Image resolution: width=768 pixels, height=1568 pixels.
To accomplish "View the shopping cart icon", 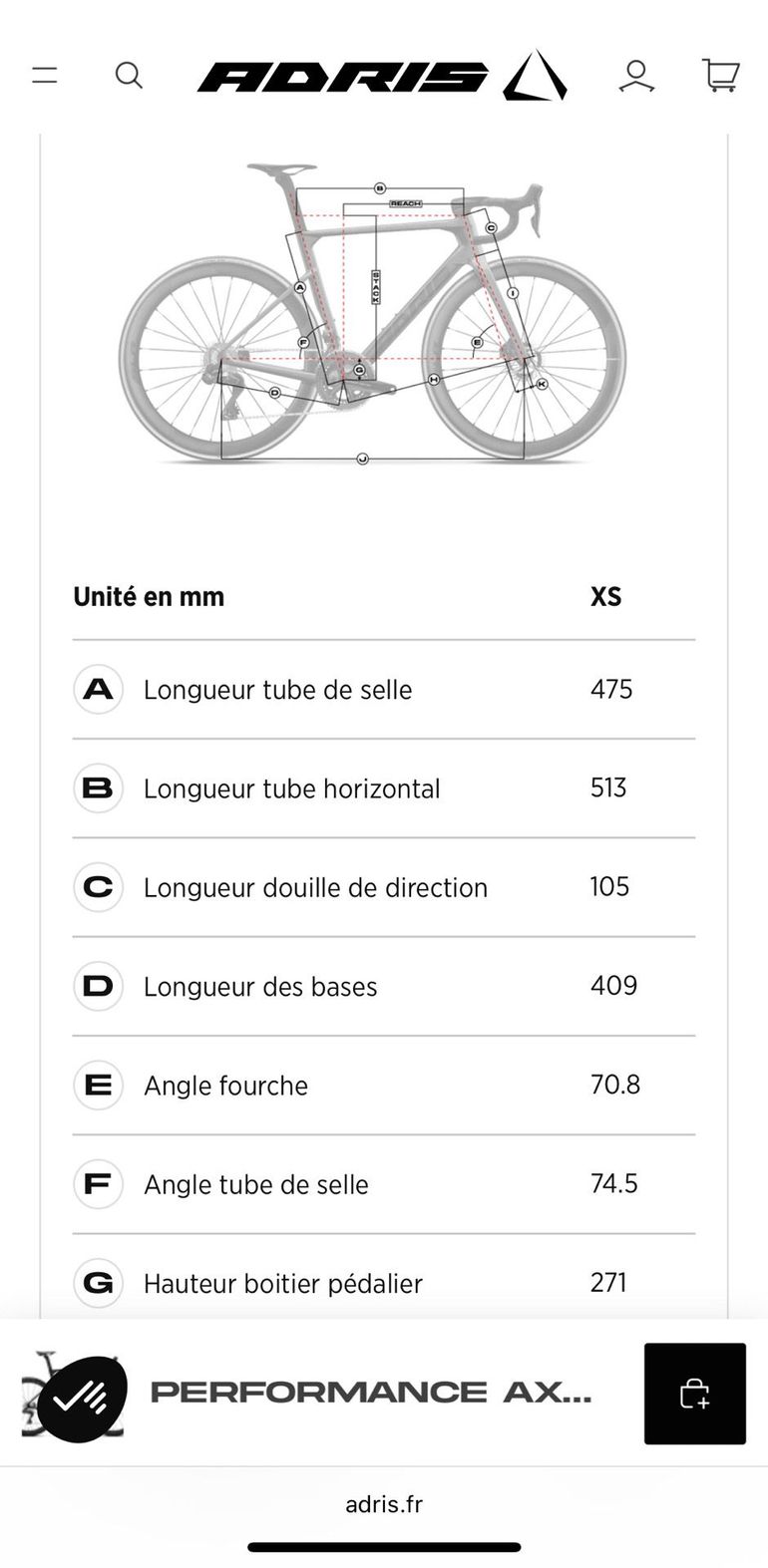I will coord(721,76).
